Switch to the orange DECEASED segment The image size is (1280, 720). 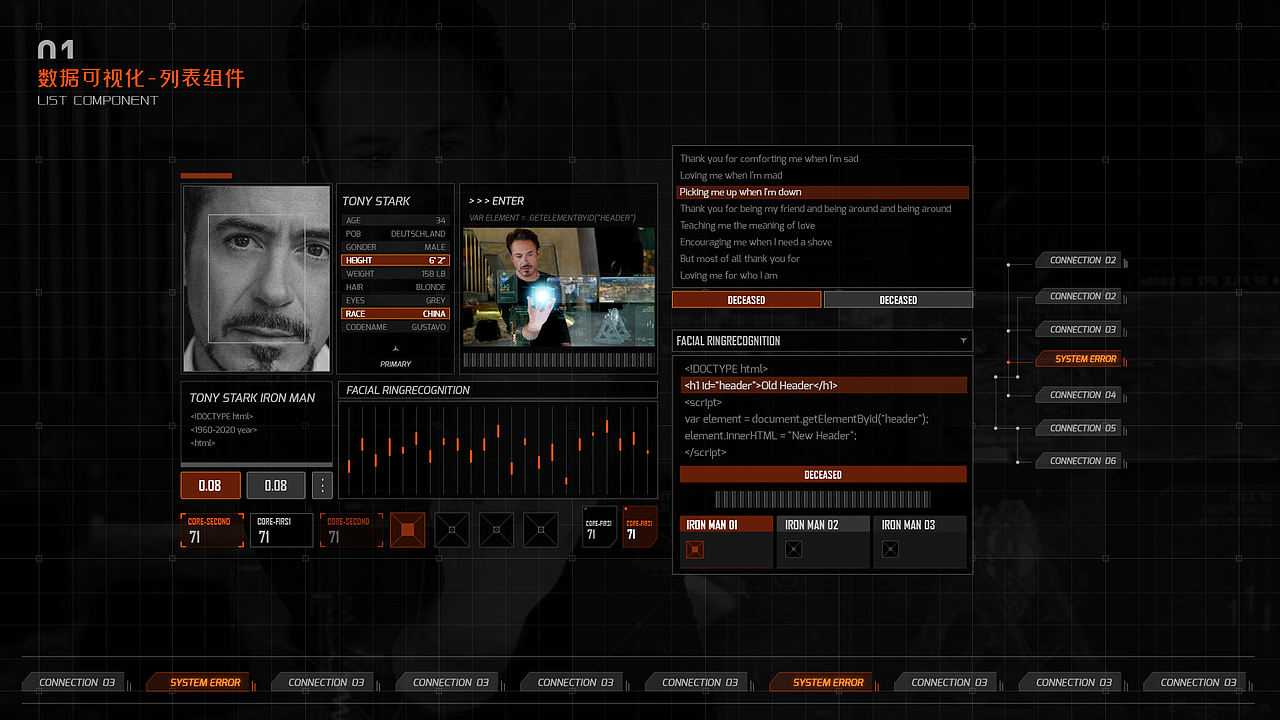point(746,300)
